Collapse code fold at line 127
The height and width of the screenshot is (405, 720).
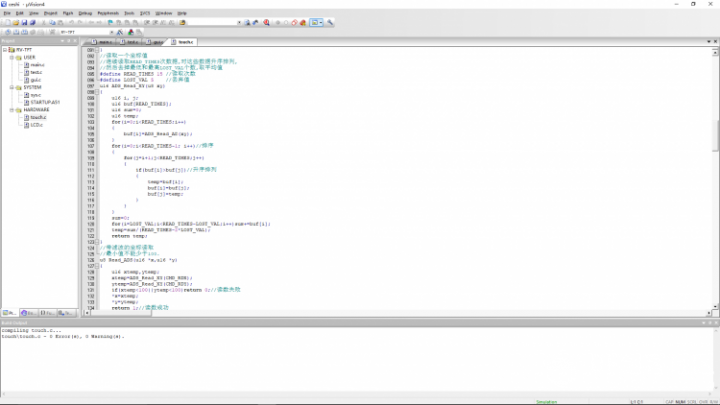[97, 266]
